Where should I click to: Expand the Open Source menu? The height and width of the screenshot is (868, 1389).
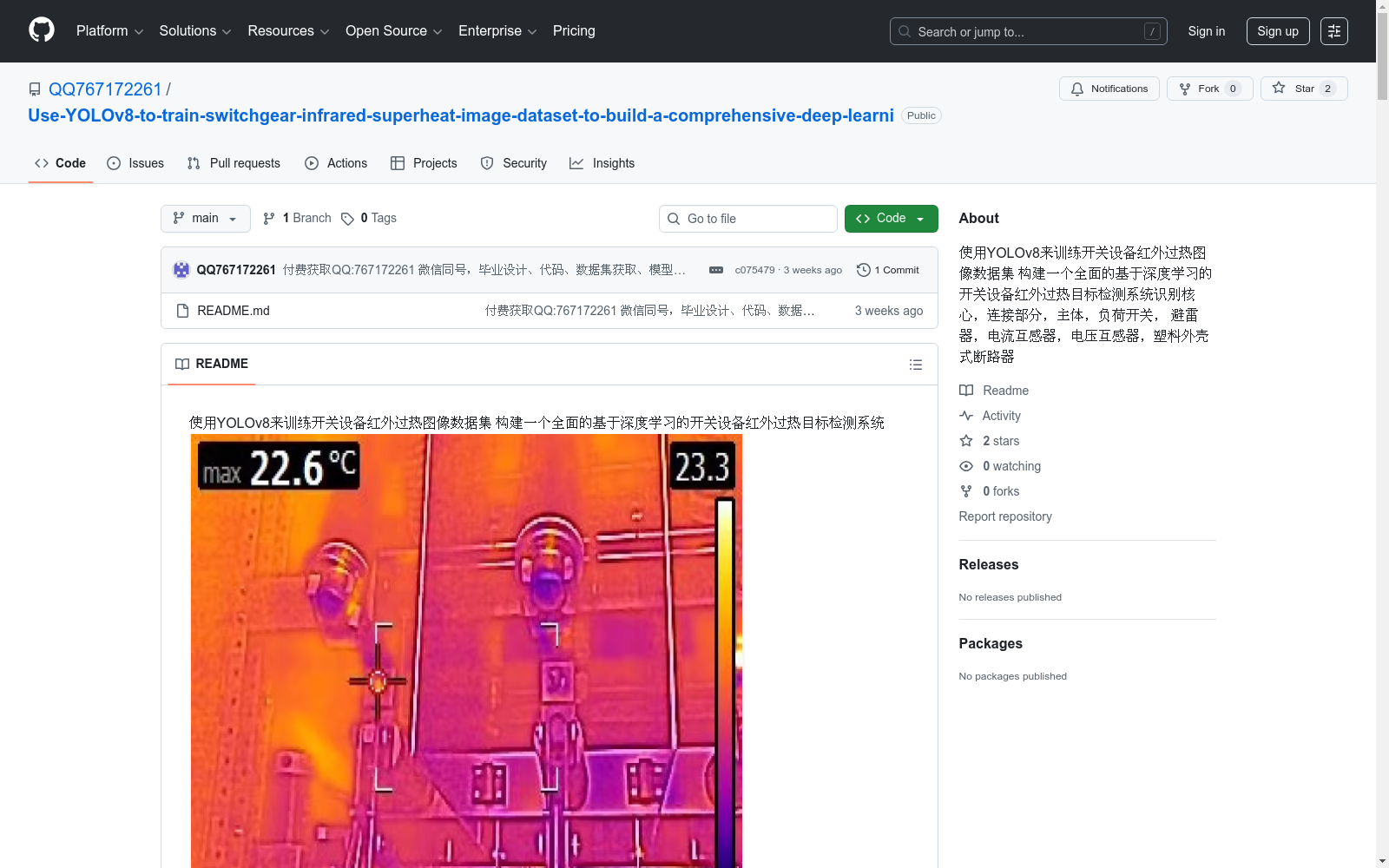[x=394, y=31]
